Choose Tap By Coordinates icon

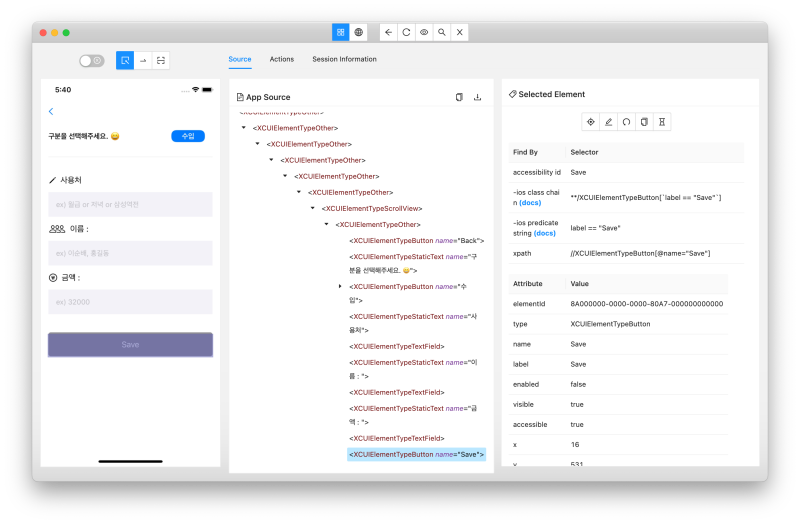[161, 60]
